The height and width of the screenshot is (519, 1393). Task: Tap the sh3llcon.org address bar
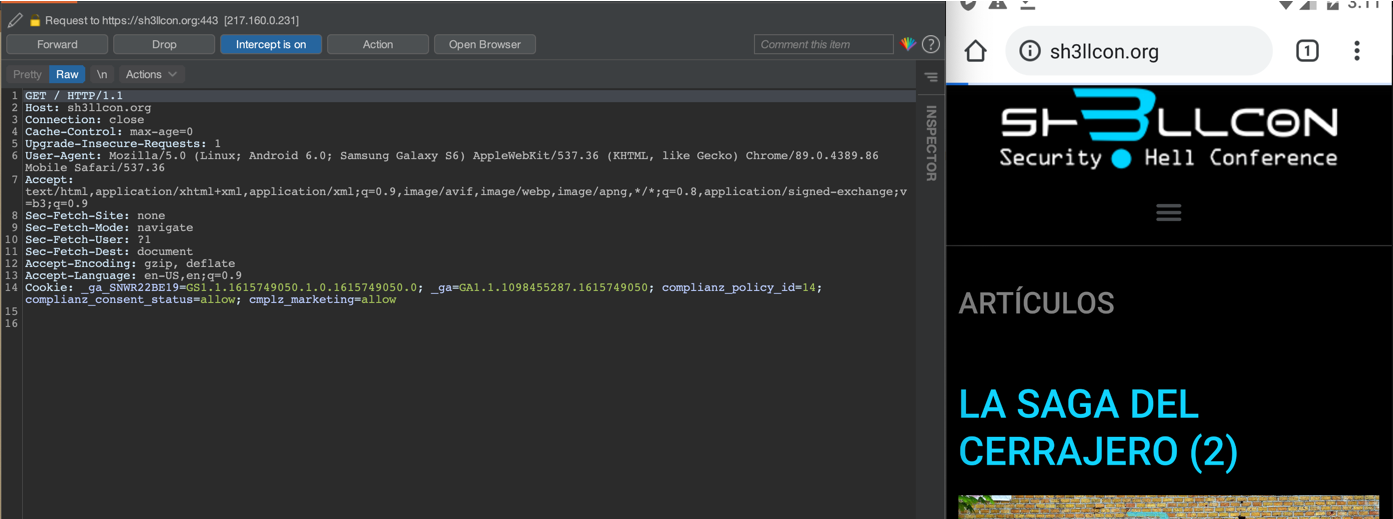[x=1139, y=51]
